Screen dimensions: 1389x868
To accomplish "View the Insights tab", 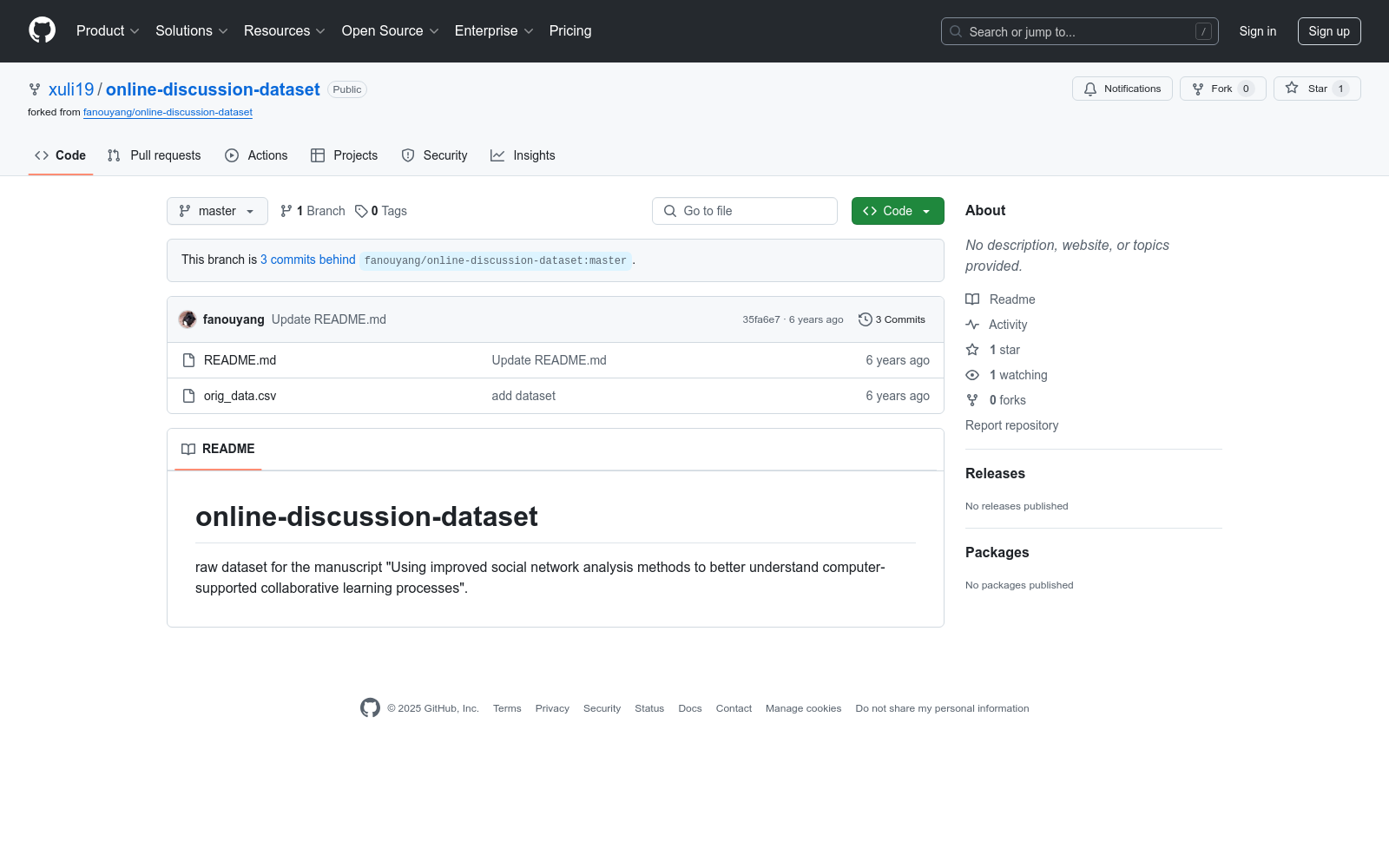I will [x=523, y=155].
